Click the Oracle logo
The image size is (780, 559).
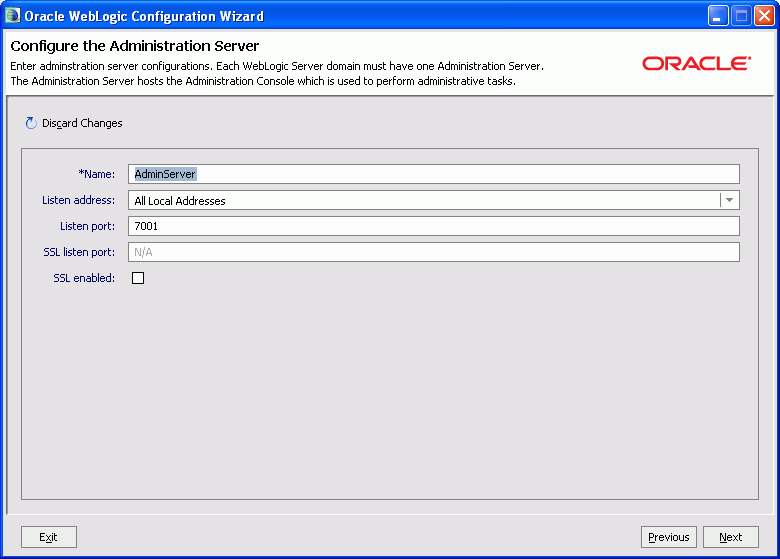point(696,64)
